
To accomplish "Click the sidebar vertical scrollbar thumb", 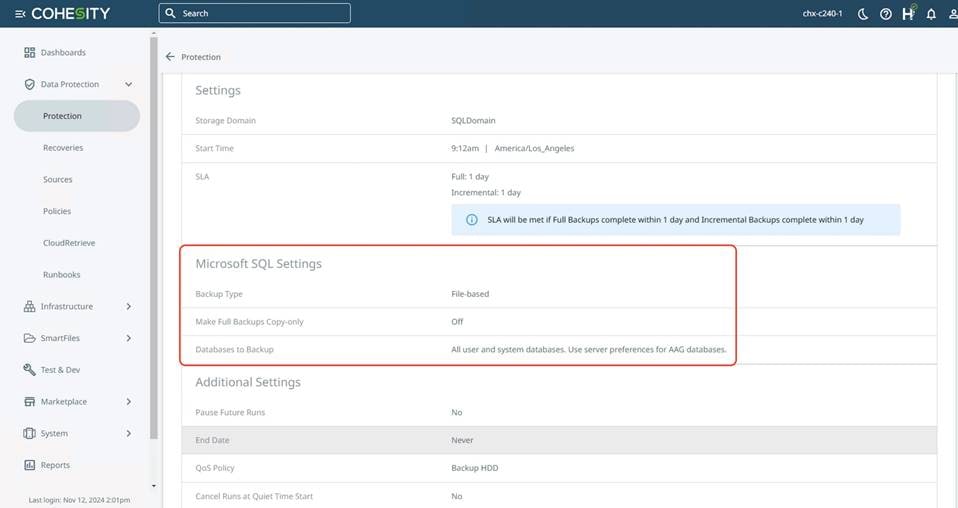I will [x=153, y=238].
